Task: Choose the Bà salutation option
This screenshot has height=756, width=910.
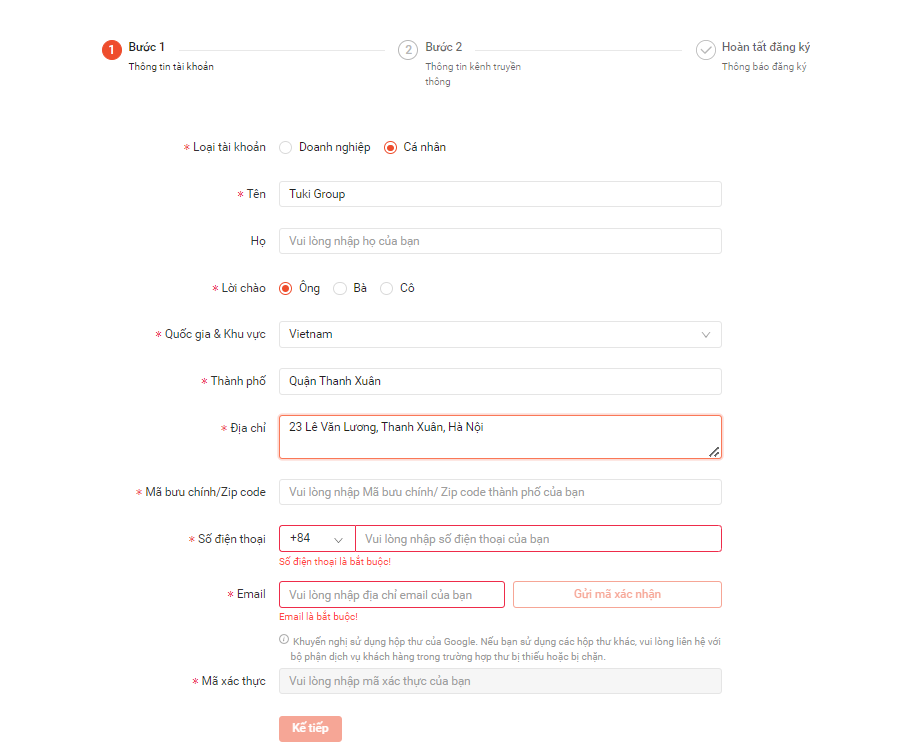Action: [340, 288]
